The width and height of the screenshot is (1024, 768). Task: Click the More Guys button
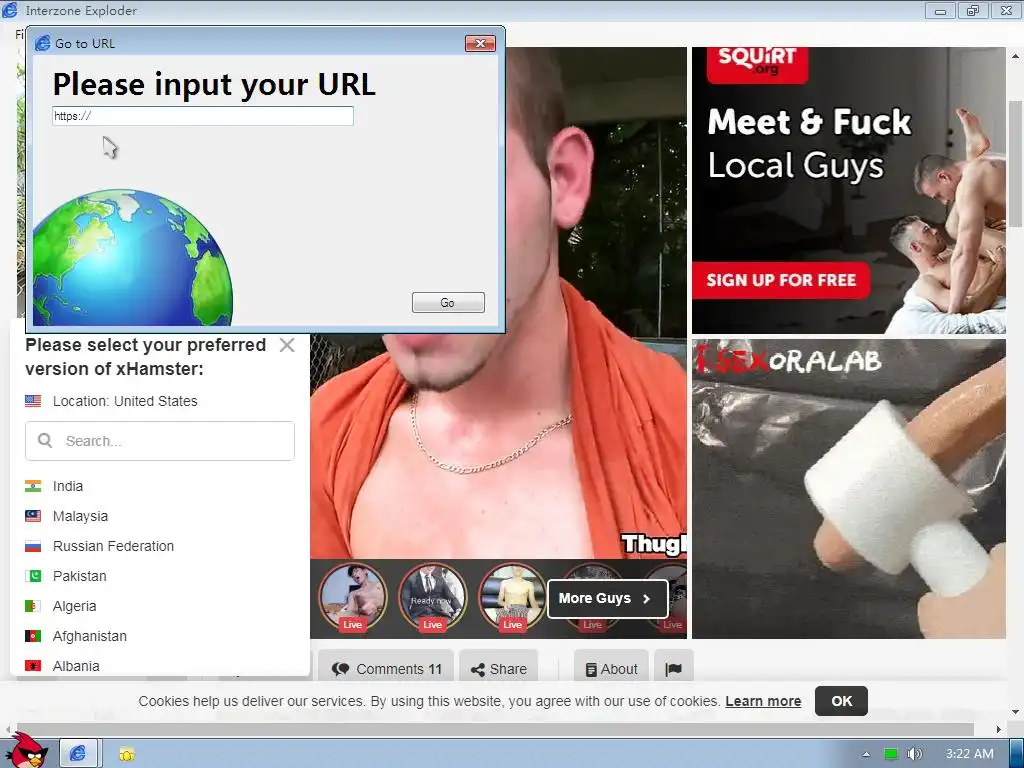point(607,598)
